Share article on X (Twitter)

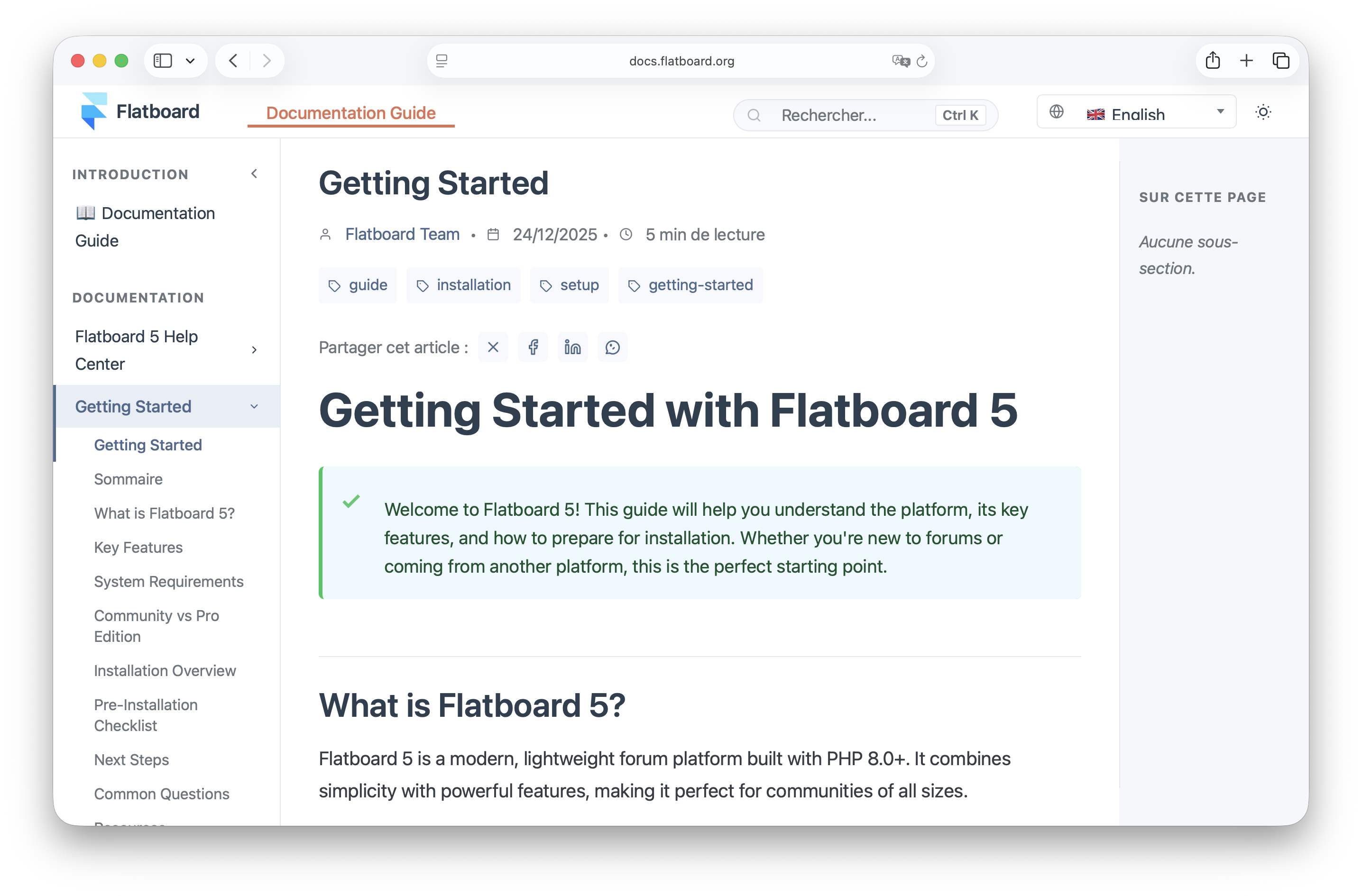[493, 347]
